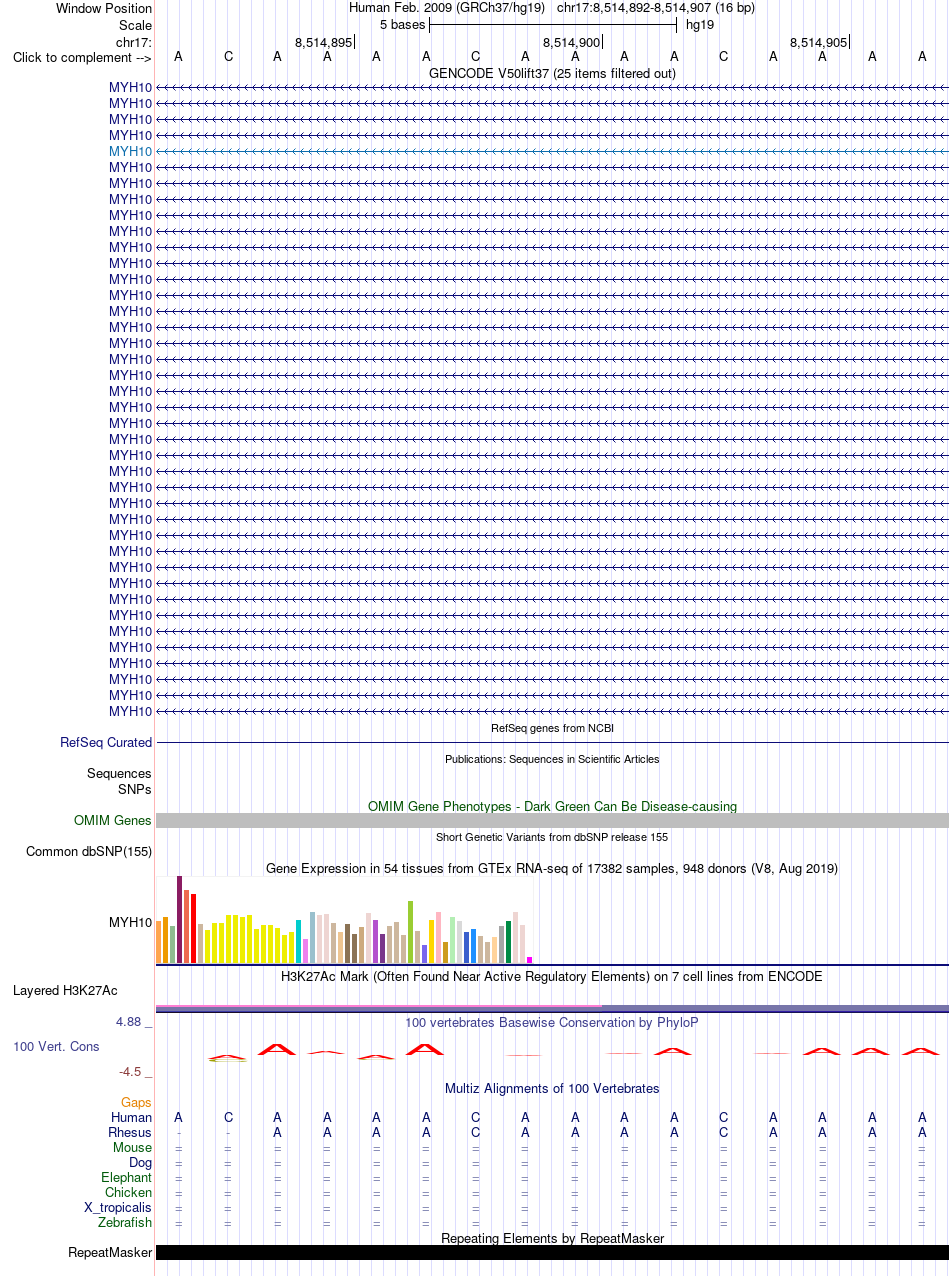Click the 'RefSeq Curated' track label

pyautogui.click(x=106, y=743)
